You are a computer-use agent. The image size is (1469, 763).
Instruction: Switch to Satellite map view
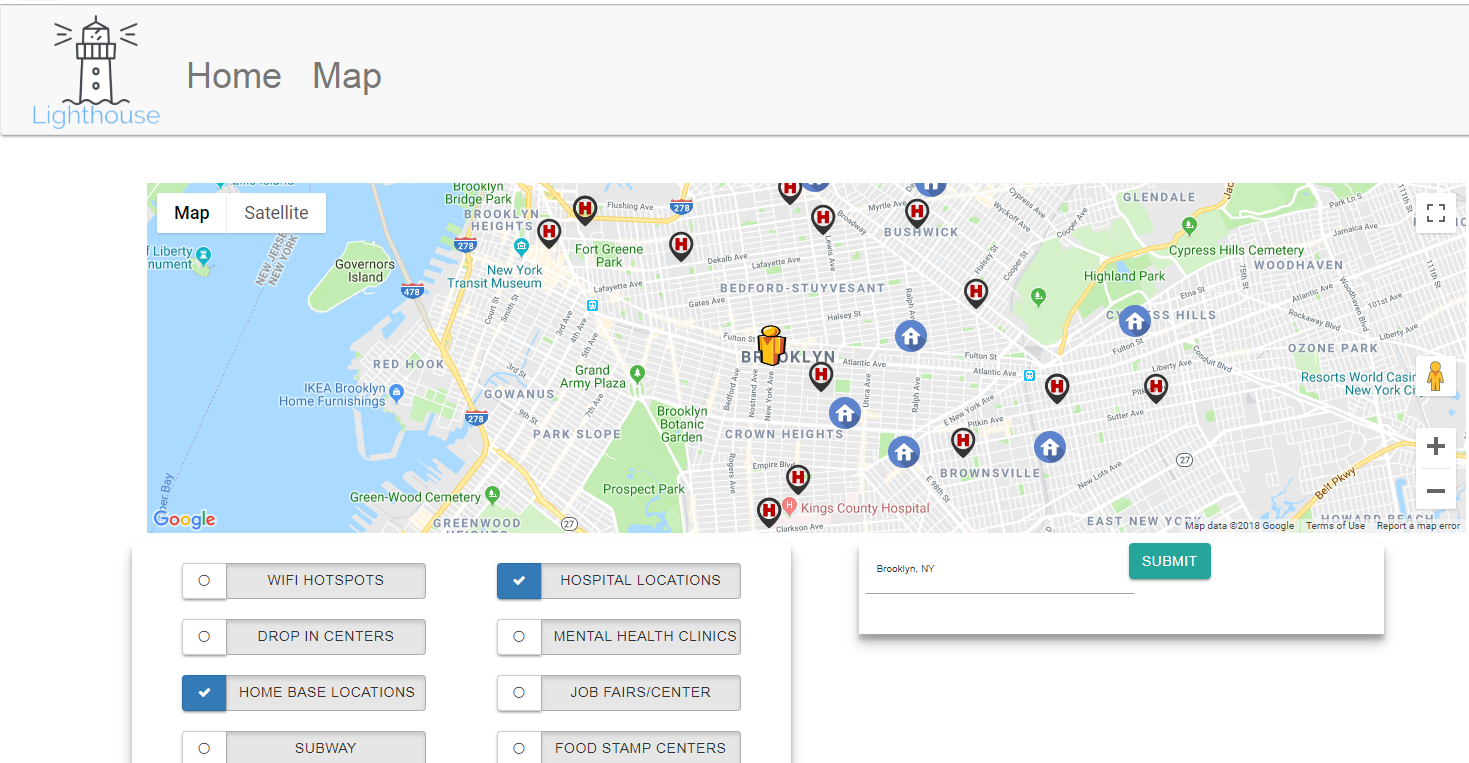276,213
